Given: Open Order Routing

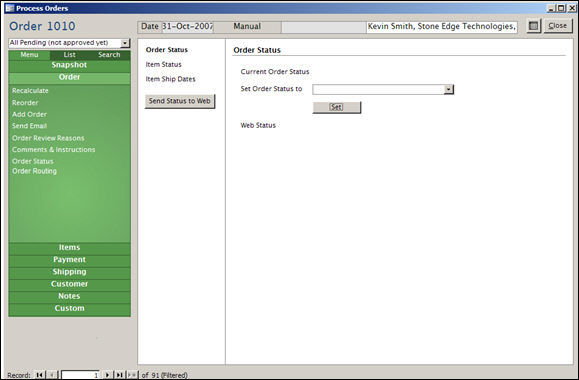Looking at the screenshot, I should pyautogui.click(x=34, y=171).
